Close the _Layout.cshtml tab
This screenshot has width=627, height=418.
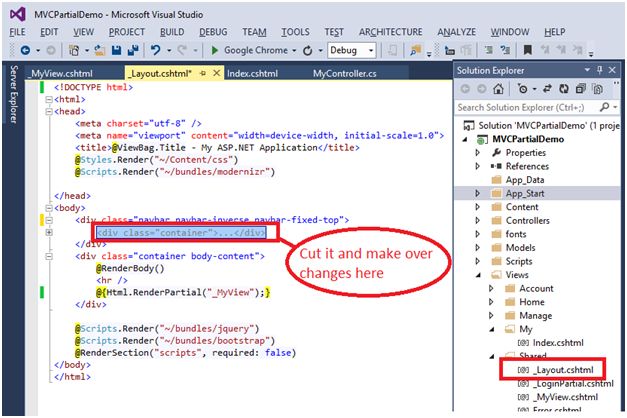216,73
